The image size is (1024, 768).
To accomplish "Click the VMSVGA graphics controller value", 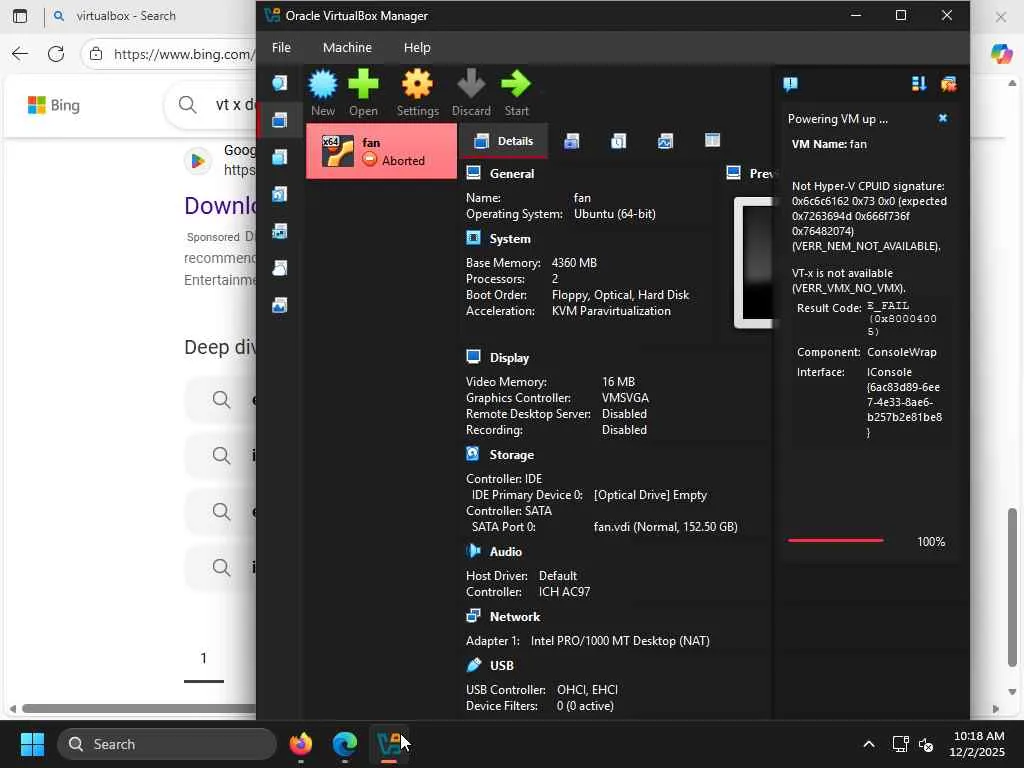I will pos(625,398).
